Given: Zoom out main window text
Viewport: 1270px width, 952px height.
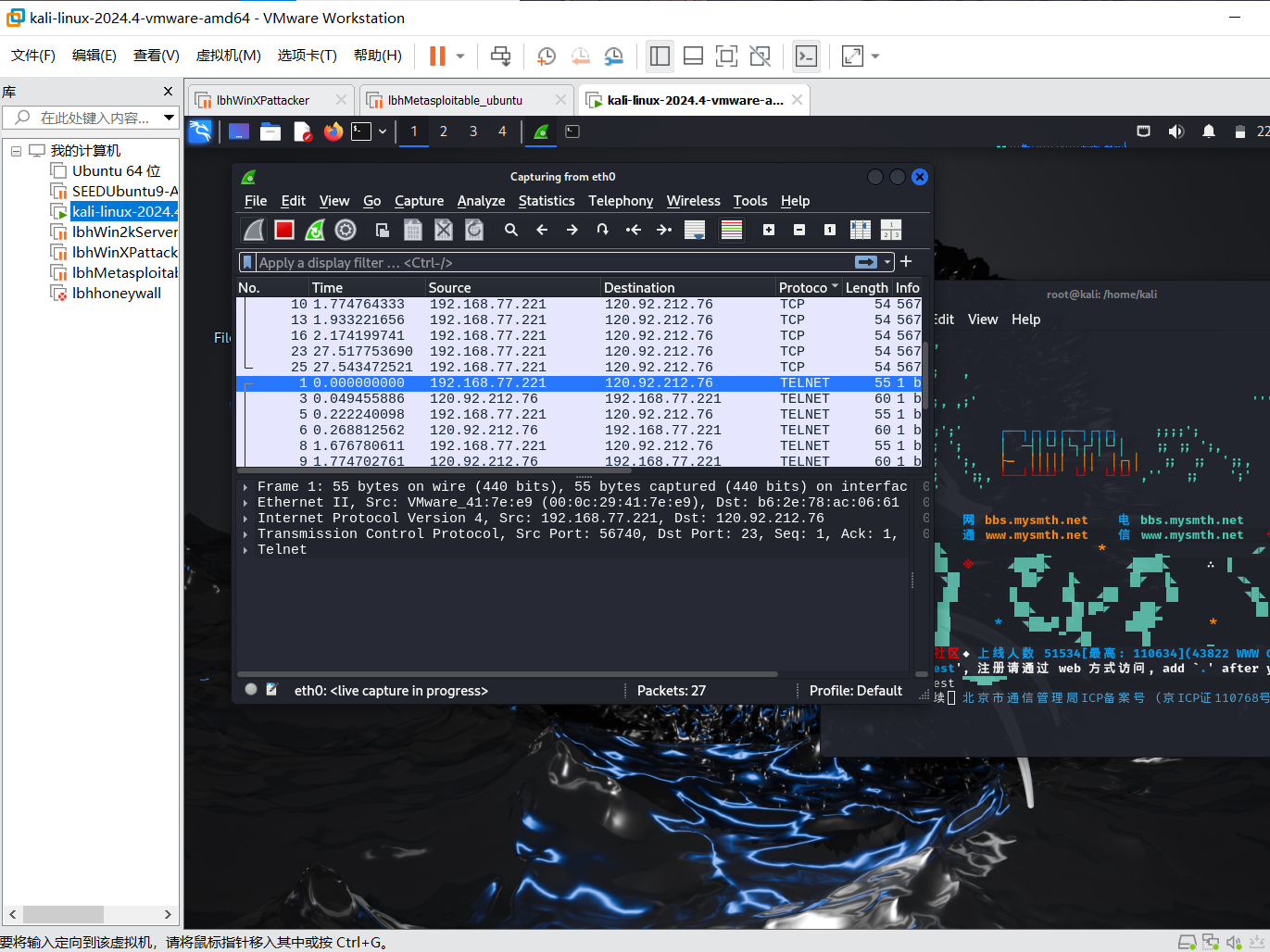Looking at the screenshot, I should (x=799, y=230).
